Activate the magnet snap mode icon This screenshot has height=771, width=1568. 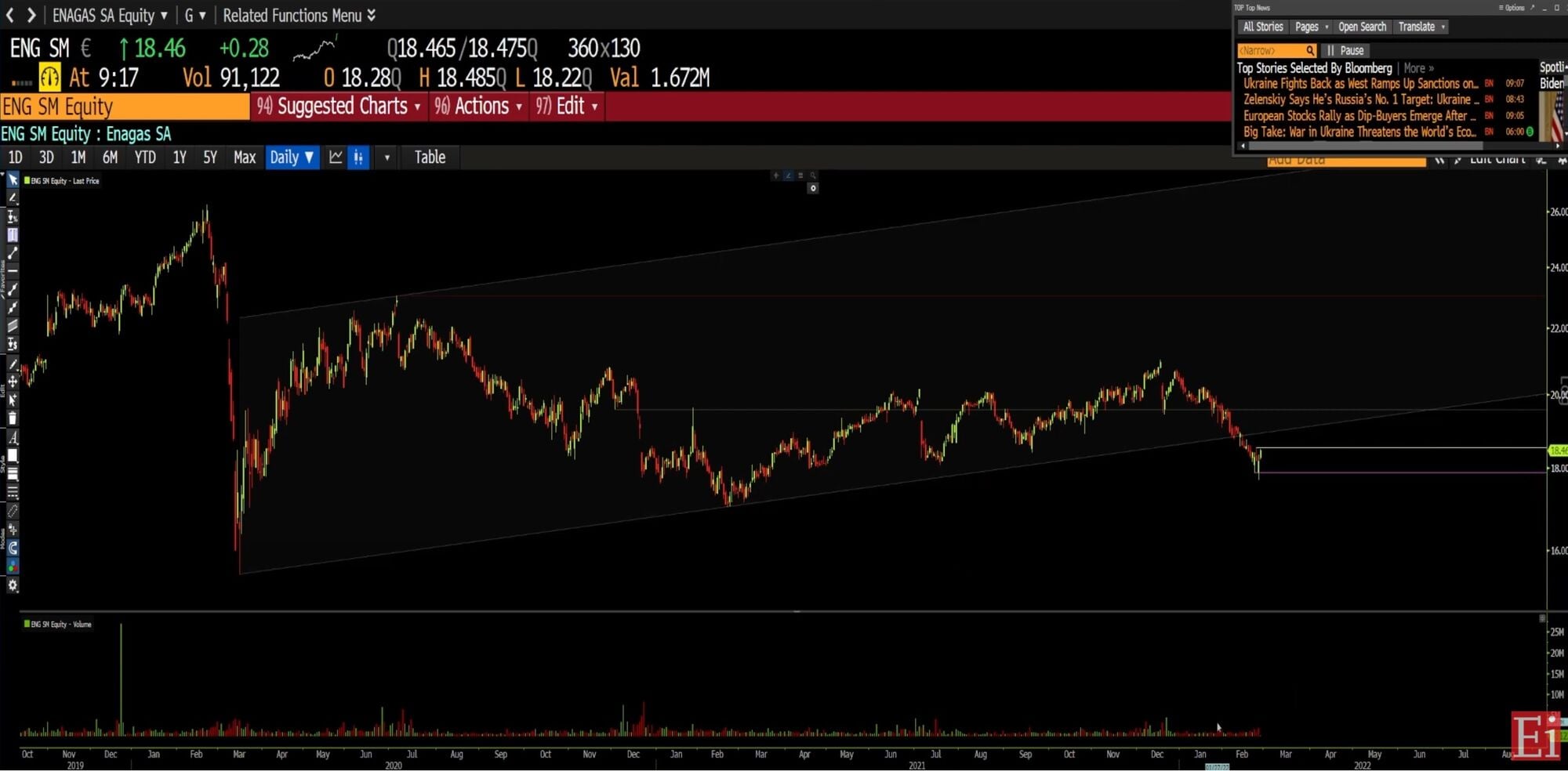[x=13, y=548]
